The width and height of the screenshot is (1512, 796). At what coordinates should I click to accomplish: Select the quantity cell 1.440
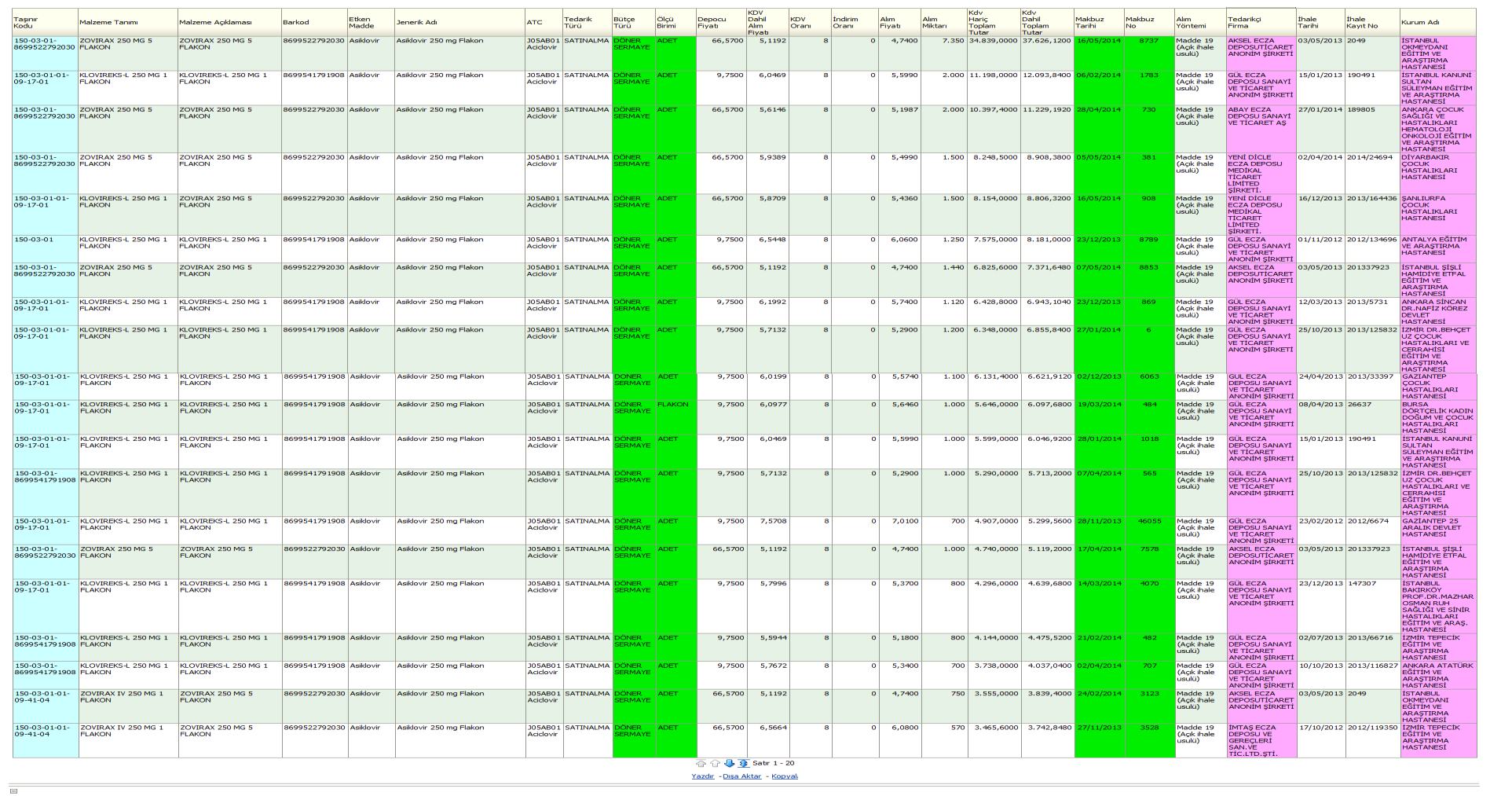click(943, 281)
